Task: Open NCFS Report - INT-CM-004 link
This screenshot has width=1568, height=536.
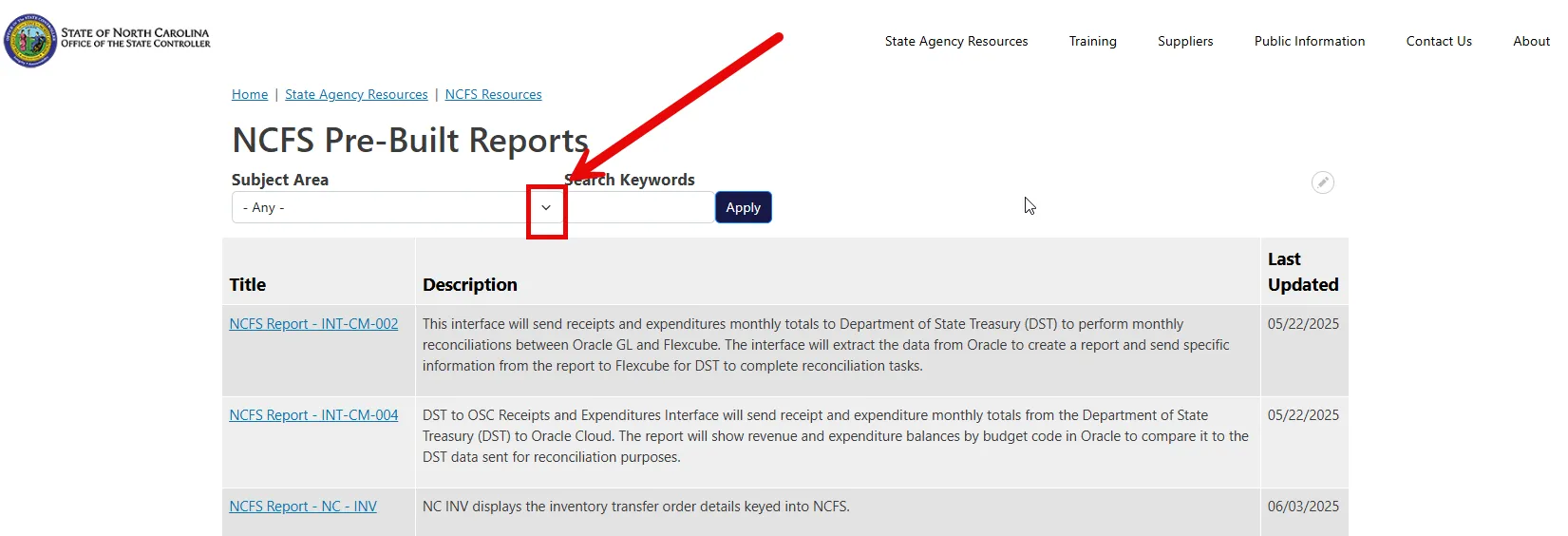Action: tap(313, 415)
